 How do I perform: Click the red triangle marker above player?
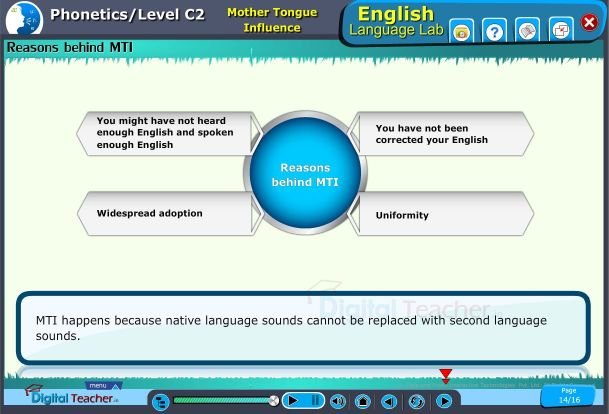(446, 376)
